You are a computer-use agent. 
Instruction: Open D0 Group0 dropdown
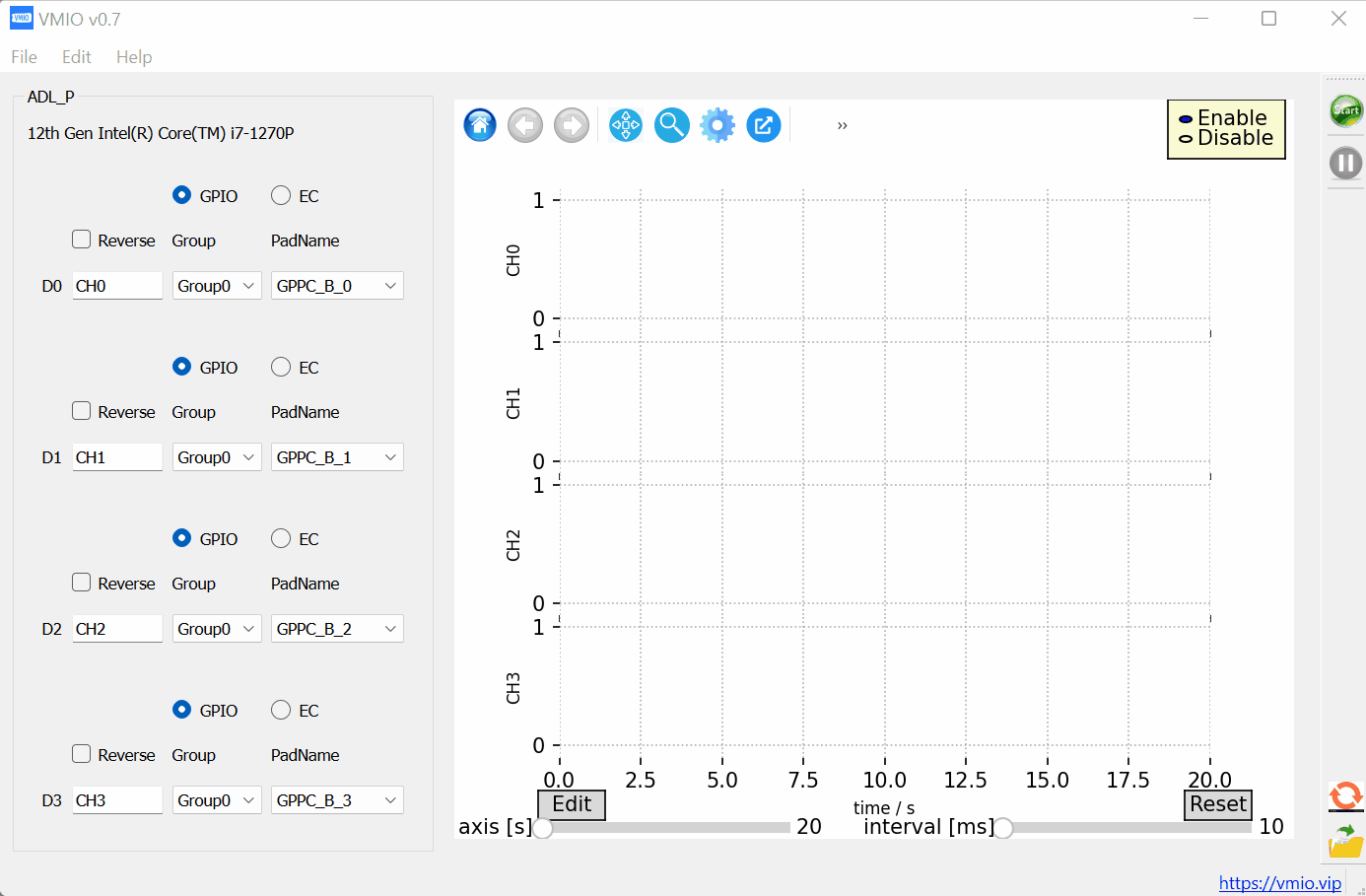[217, 286]
